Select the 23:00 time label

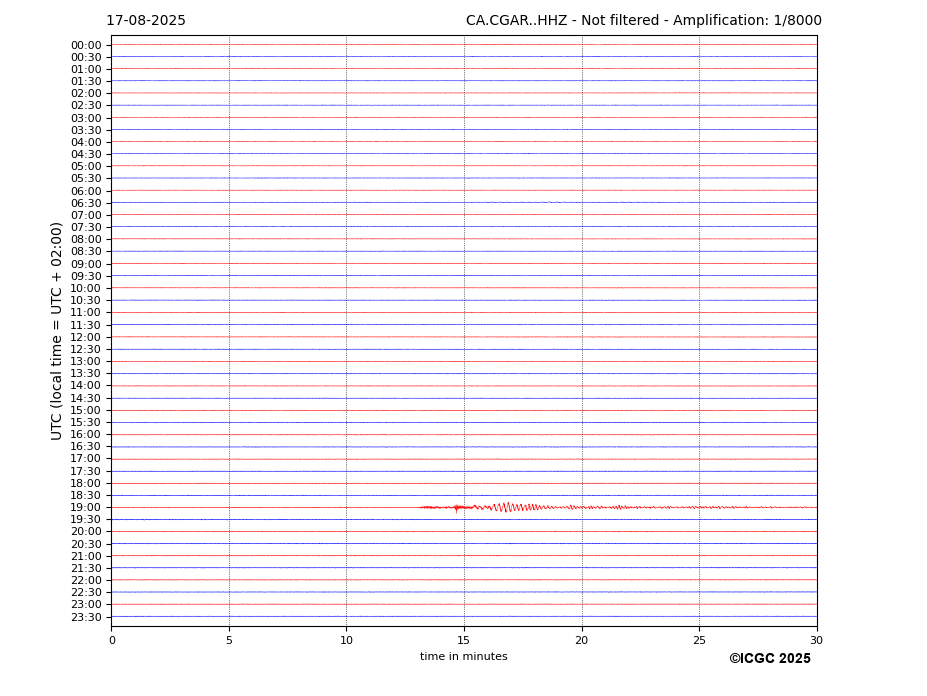[x=86, y=605]
